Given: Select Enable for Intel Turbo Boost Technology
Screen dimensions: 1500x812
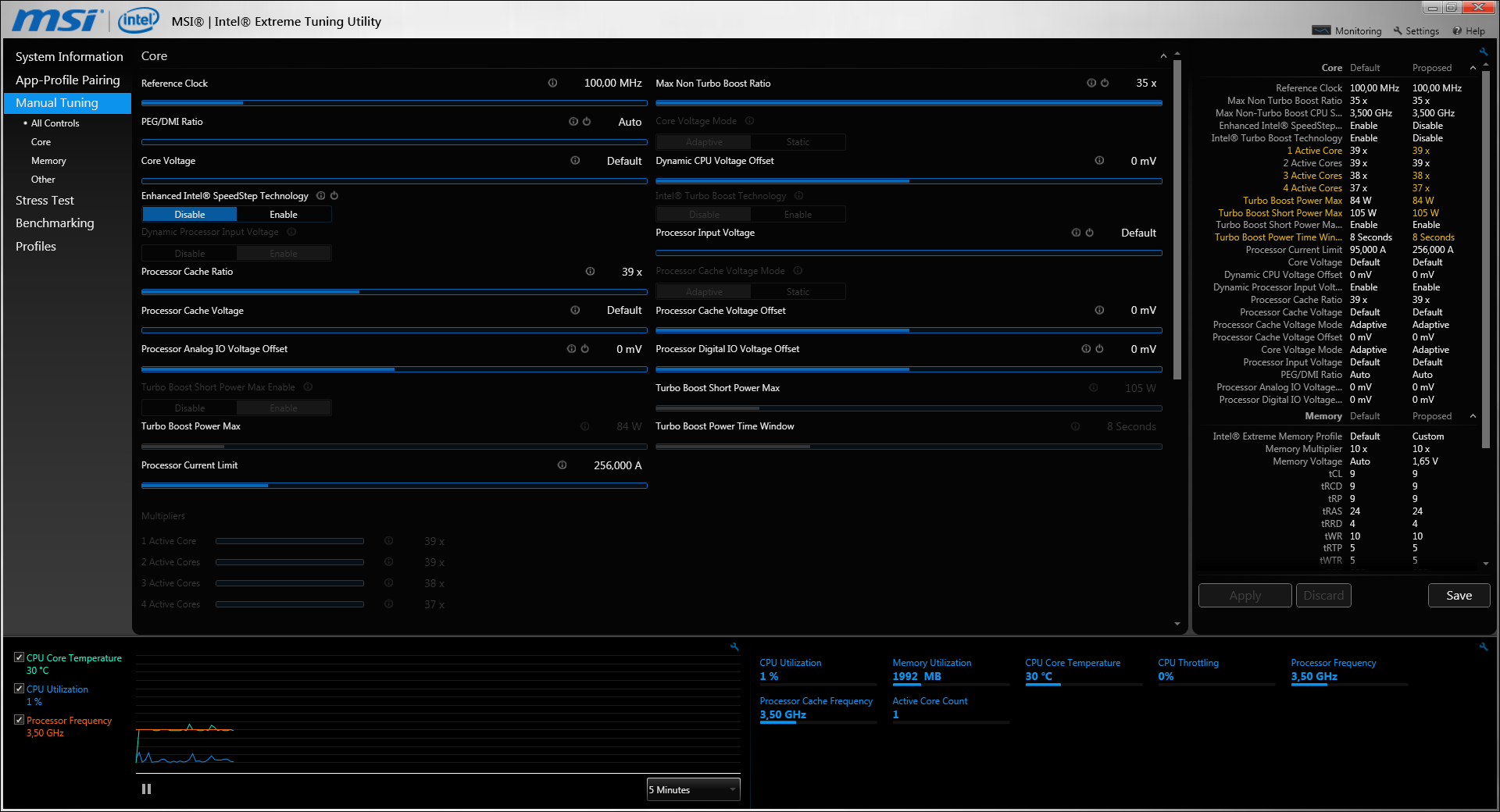Looking at the screenshot, I should click(798, 215).
